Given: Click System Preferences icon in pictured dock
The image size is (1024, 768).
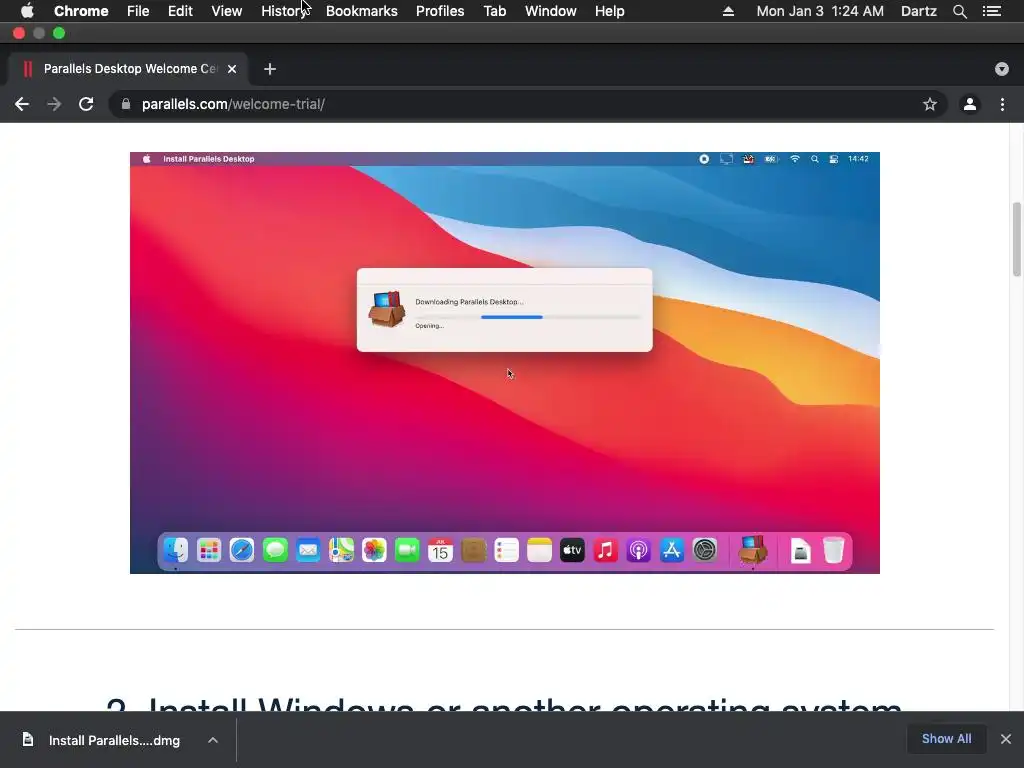Looking at the screenshot, I should 705,551.
